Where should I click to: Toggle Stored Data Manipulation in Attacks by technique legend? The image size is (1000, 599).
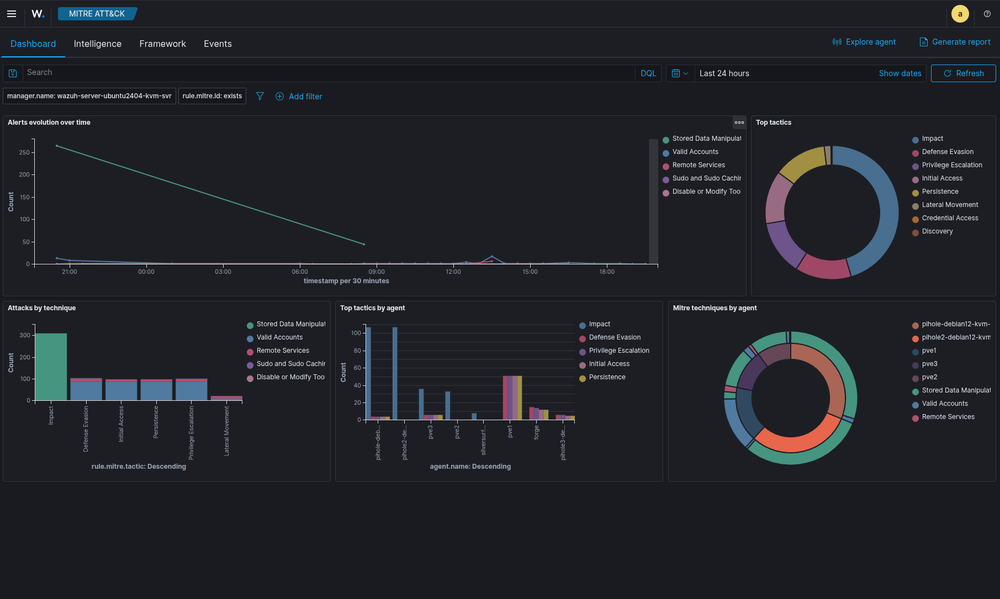click(x=286, y=325)
